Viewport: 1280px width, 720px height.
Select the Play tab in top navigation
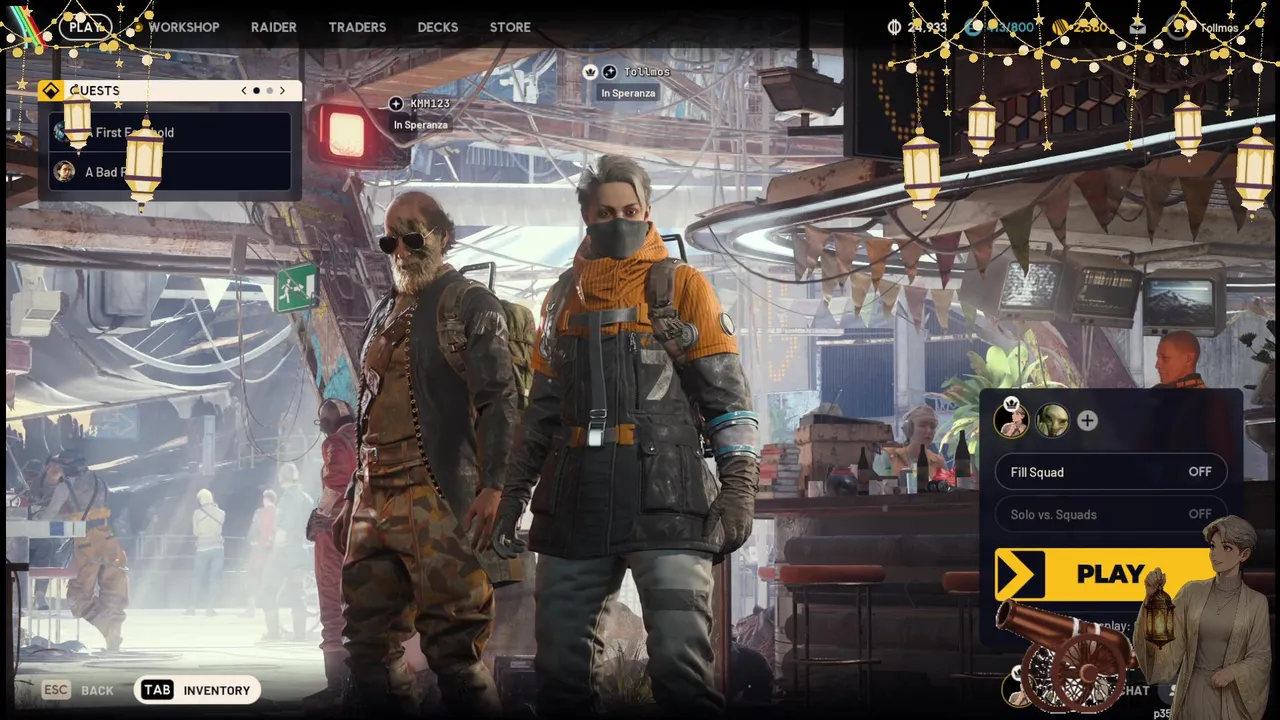[x=86, y=27]
